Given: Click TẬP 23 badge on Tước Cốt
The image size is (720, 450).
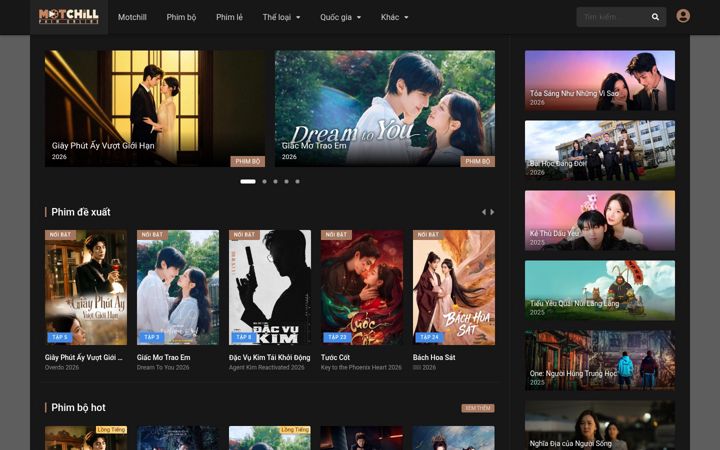Looking at the screenshot, I should click(338, 337).
